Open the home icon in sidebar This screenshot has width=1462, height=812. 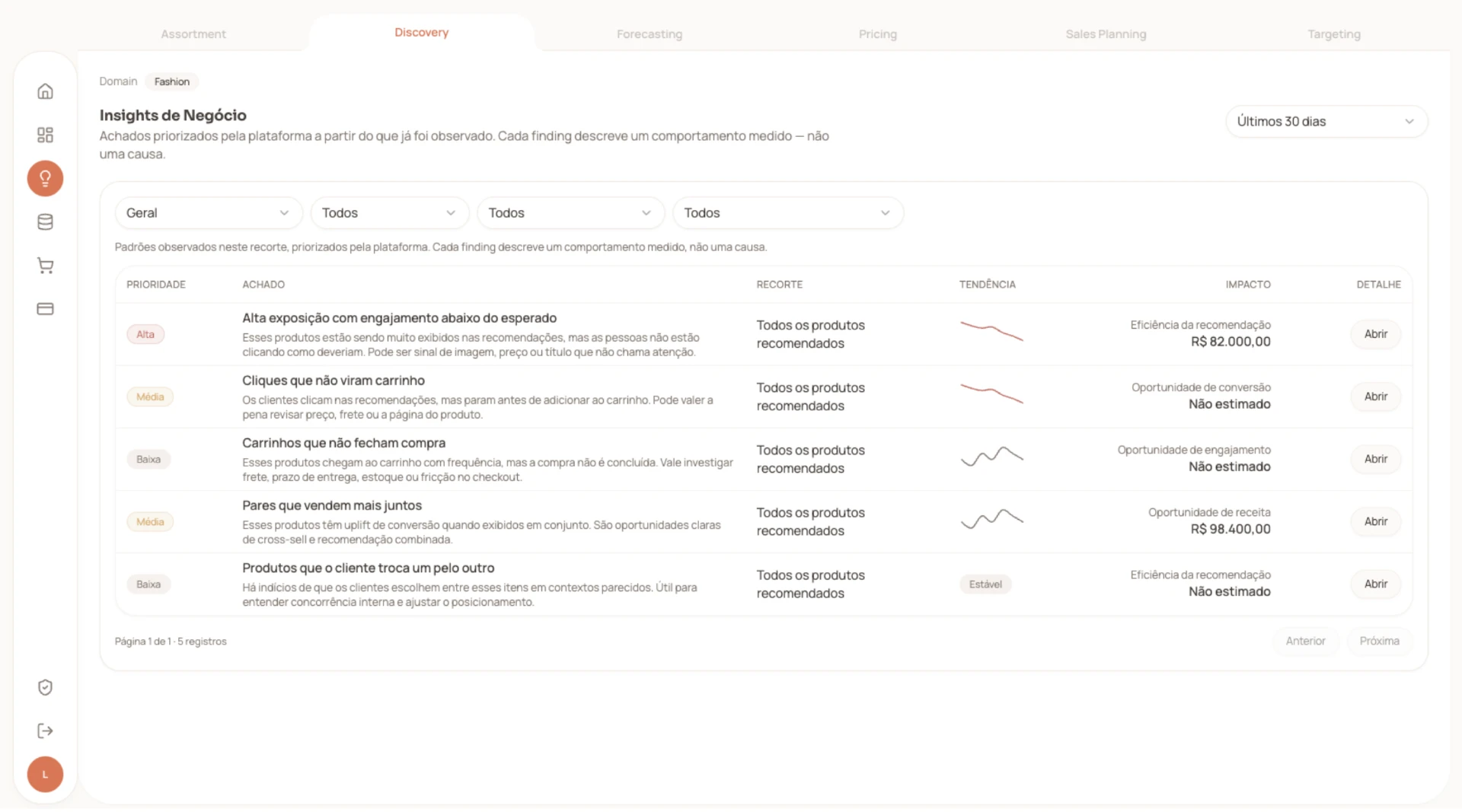[45, 91]
